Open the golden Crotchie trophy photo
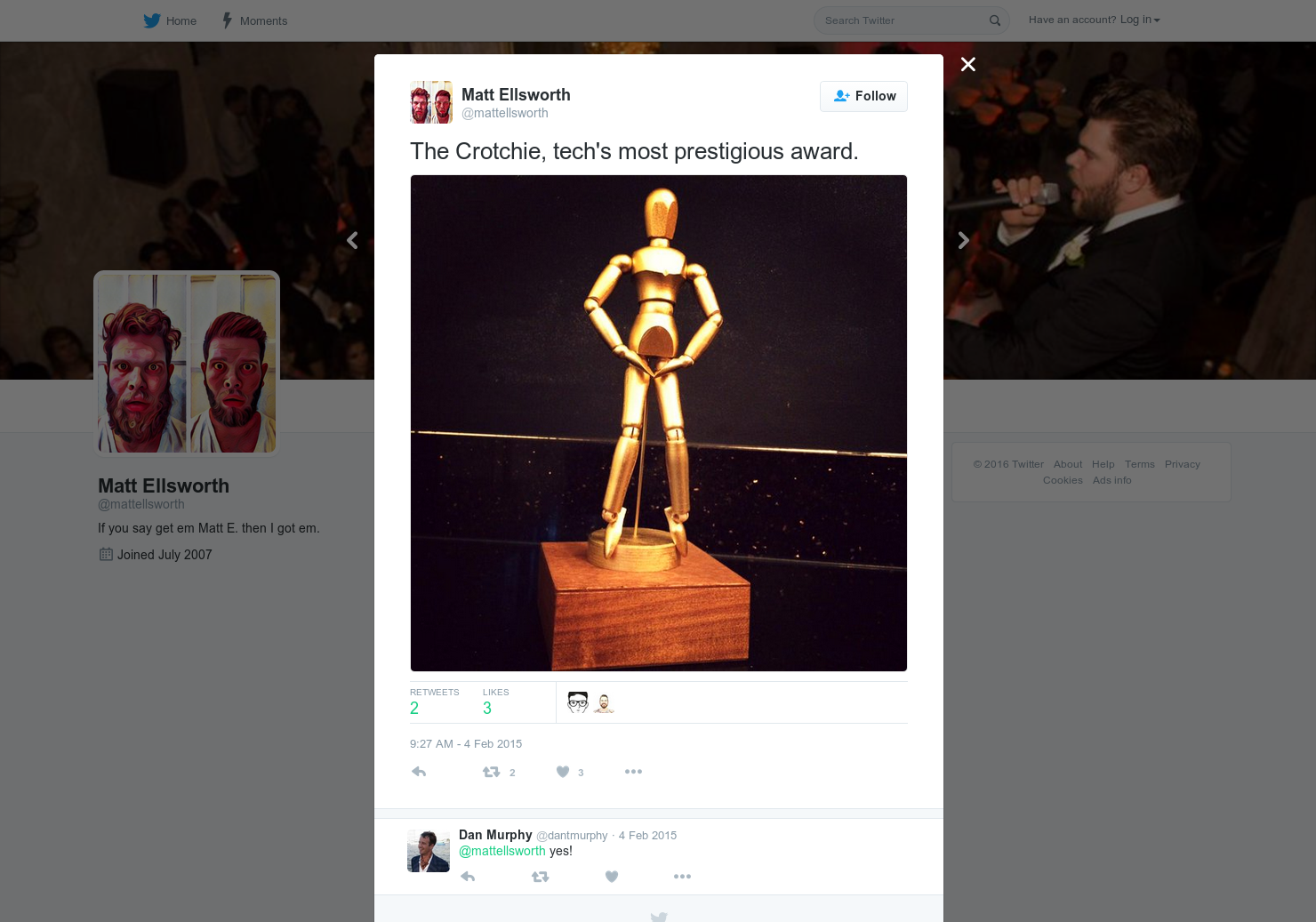Screen dimensions: 1316x922 [x=659, y=423]
